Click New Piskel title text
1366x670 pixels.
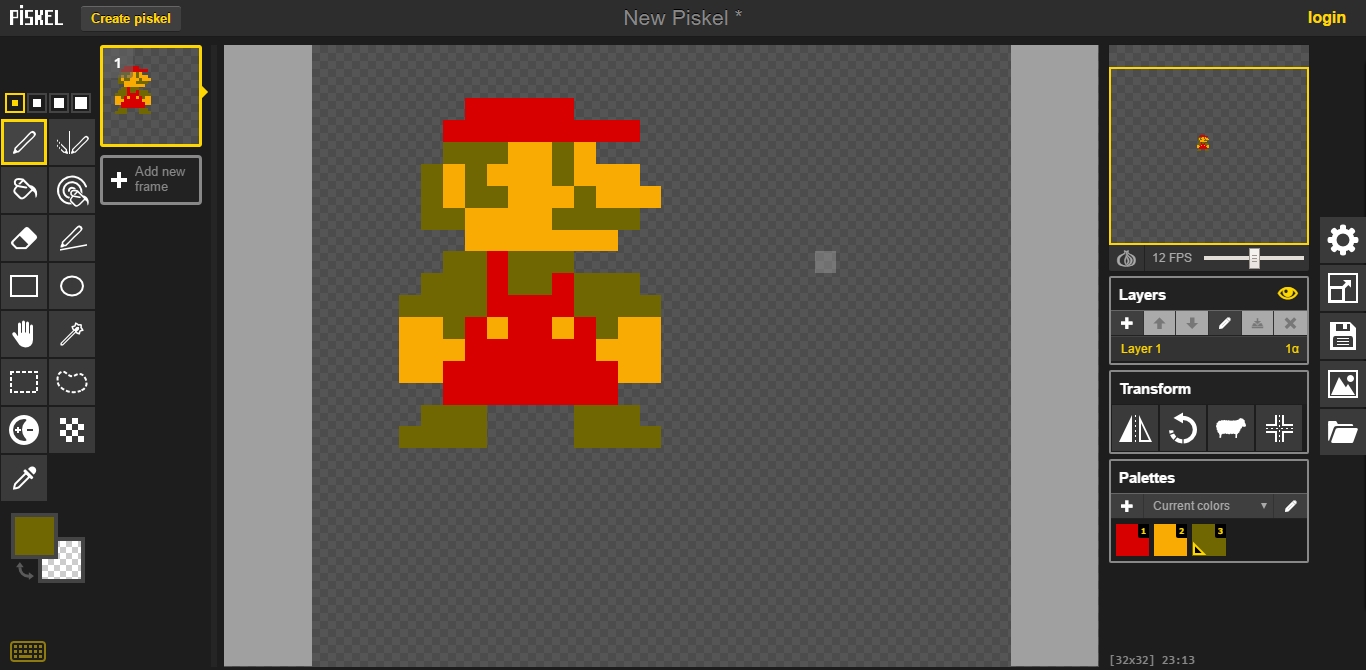coord(683,17)
